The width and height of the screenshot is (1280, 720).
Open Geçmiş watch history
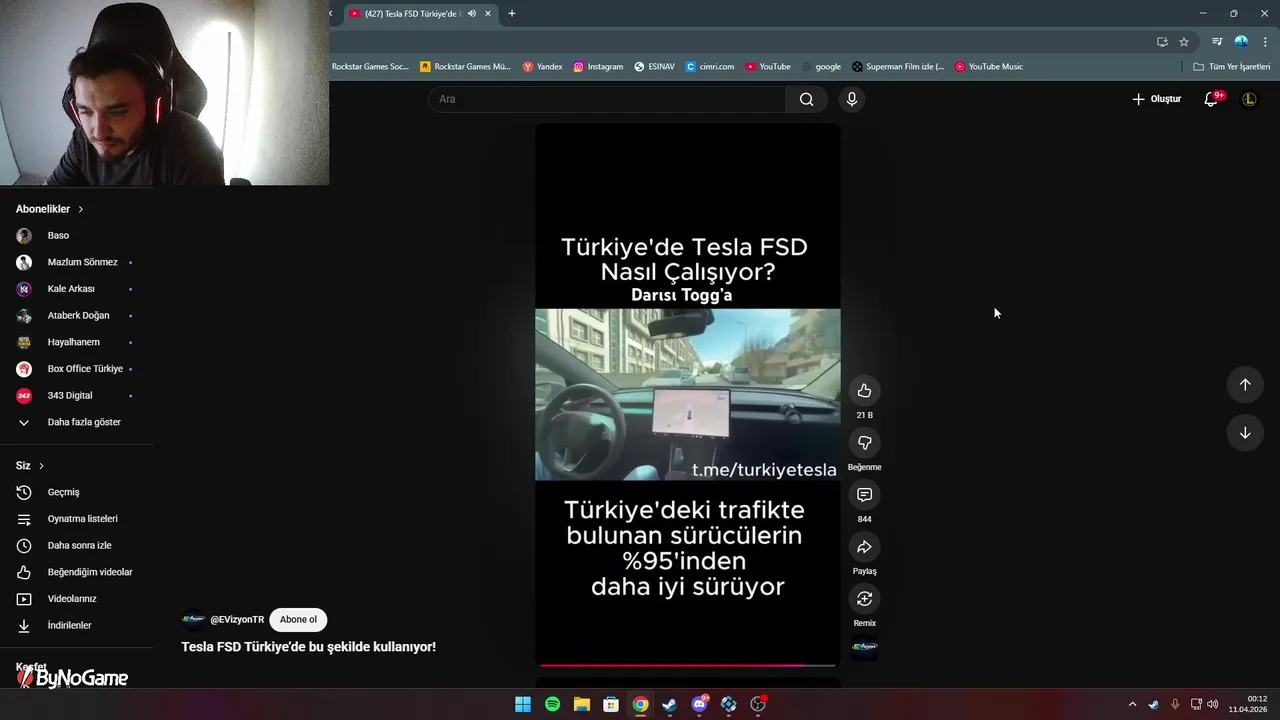coord(76,492)
